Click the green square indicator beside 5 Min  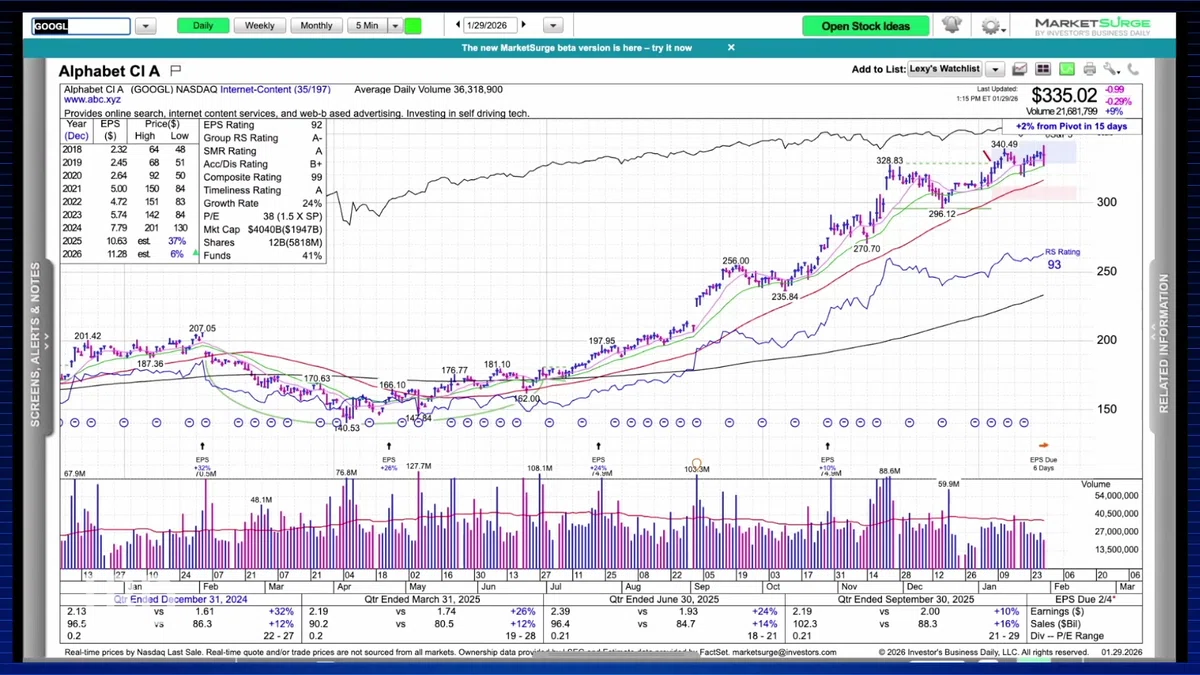click(x=413, y=26)
